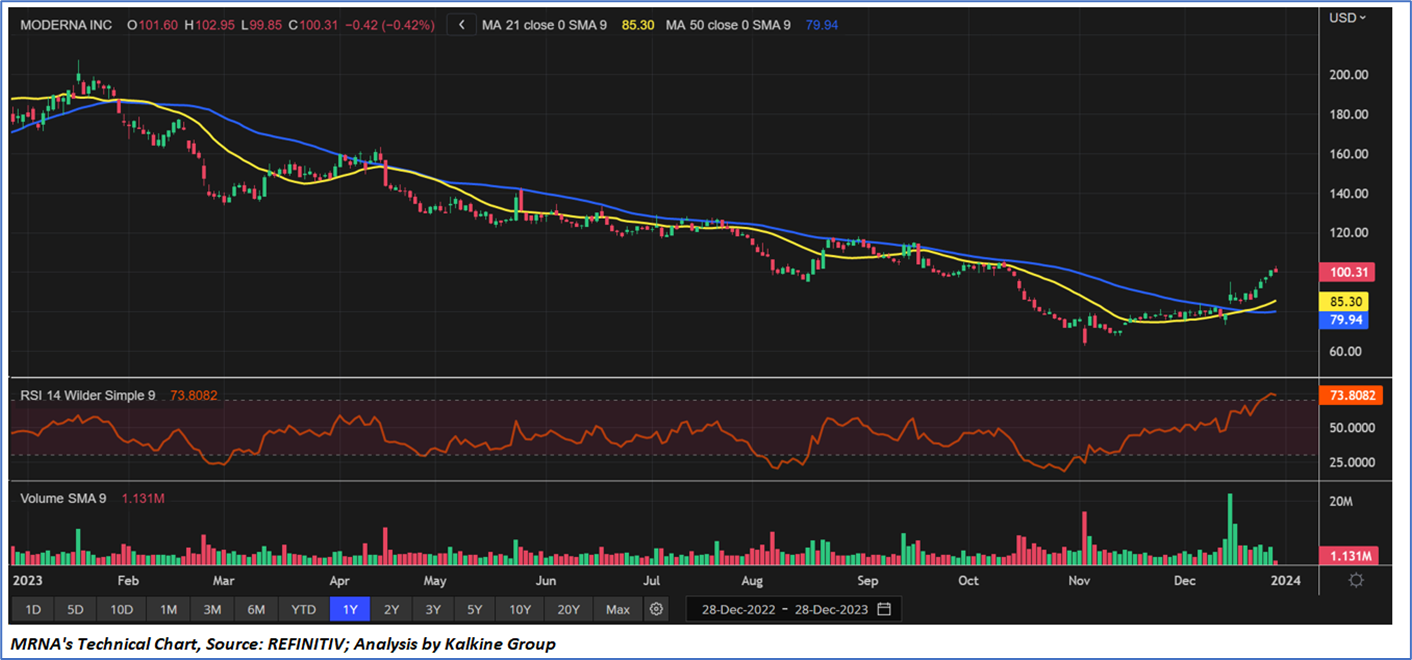
Task: Click the end date 28-Dec-2023
Action: click(830, 609)
